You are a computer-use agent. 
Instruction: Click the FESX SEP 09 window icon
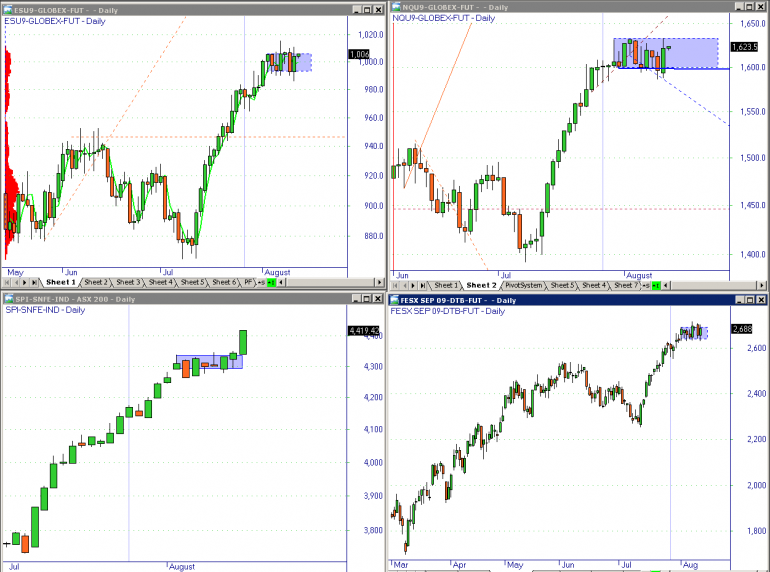(x=394, y=300)
